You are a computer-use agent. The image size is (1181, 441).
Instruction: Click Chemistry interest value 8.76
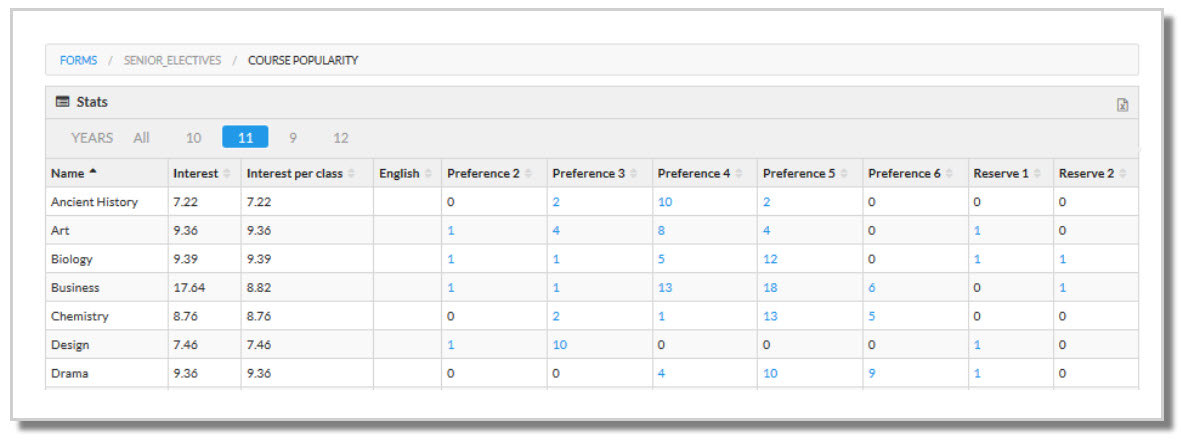tap(185, 316)
